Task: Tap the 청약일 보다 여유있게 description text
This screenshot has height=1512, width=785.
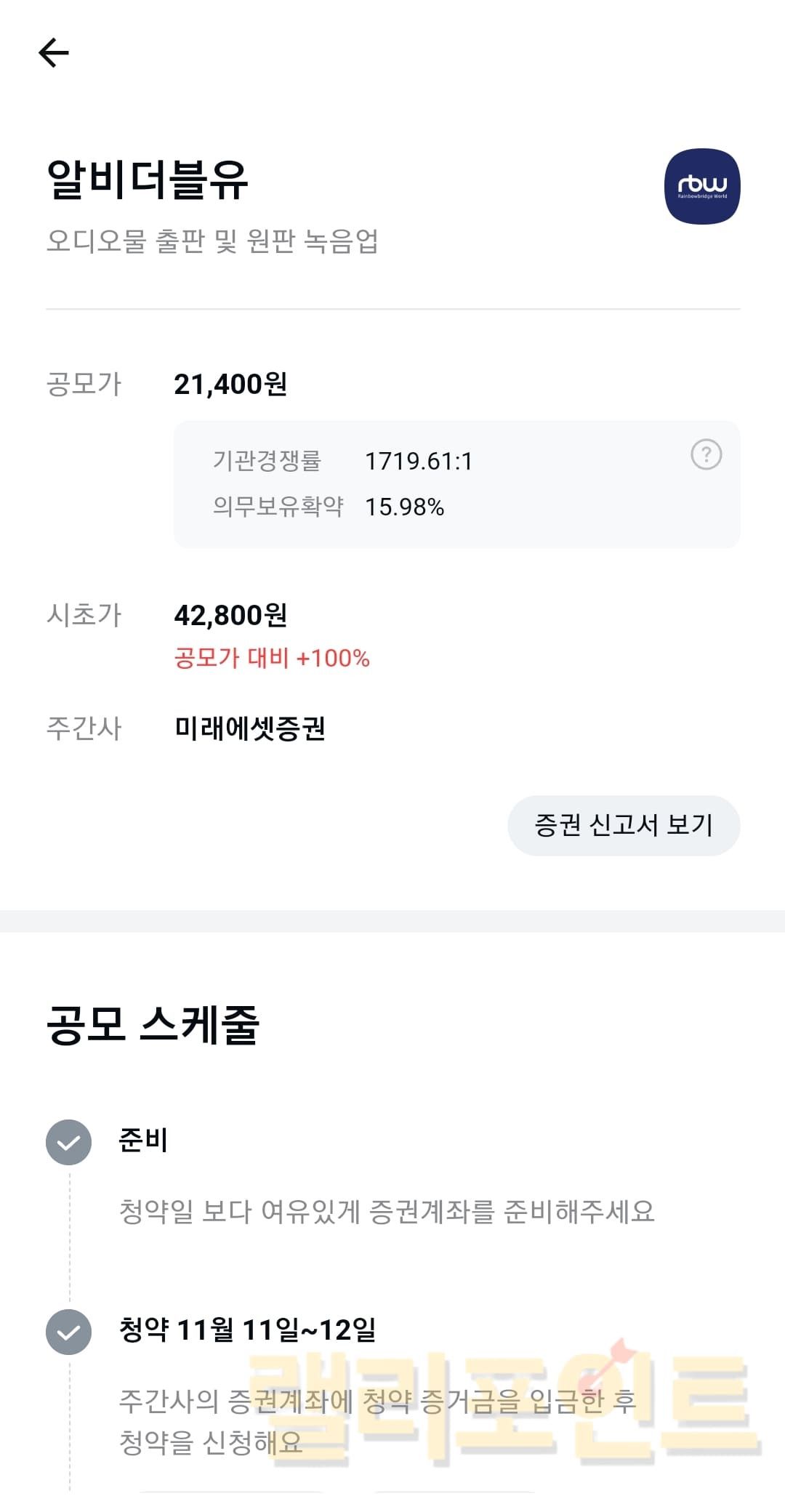Action: point(387,1211)
